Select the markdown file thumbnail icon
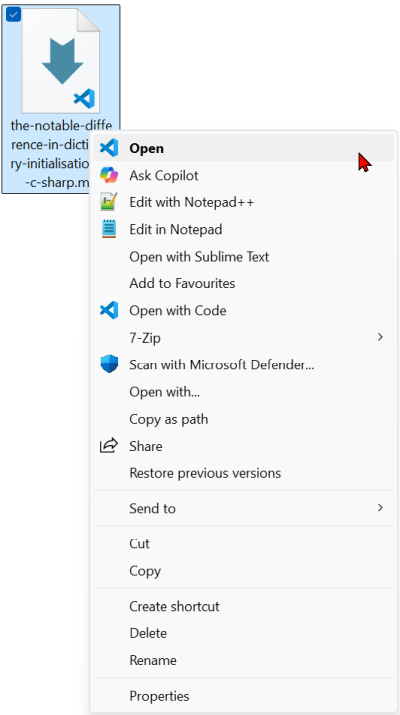The image size is (400, 715). 61,61
